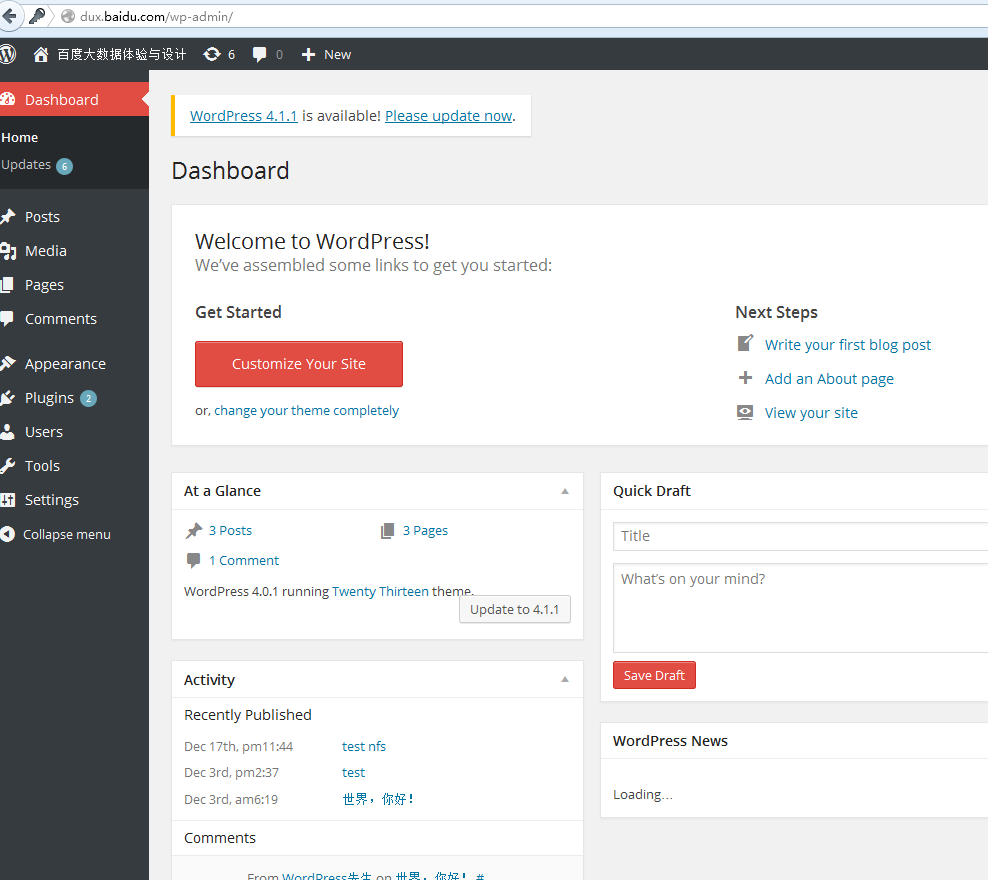Click the home icon in admin bar
The width and height of the screenshot is (988, 880).
pos(41,55)
